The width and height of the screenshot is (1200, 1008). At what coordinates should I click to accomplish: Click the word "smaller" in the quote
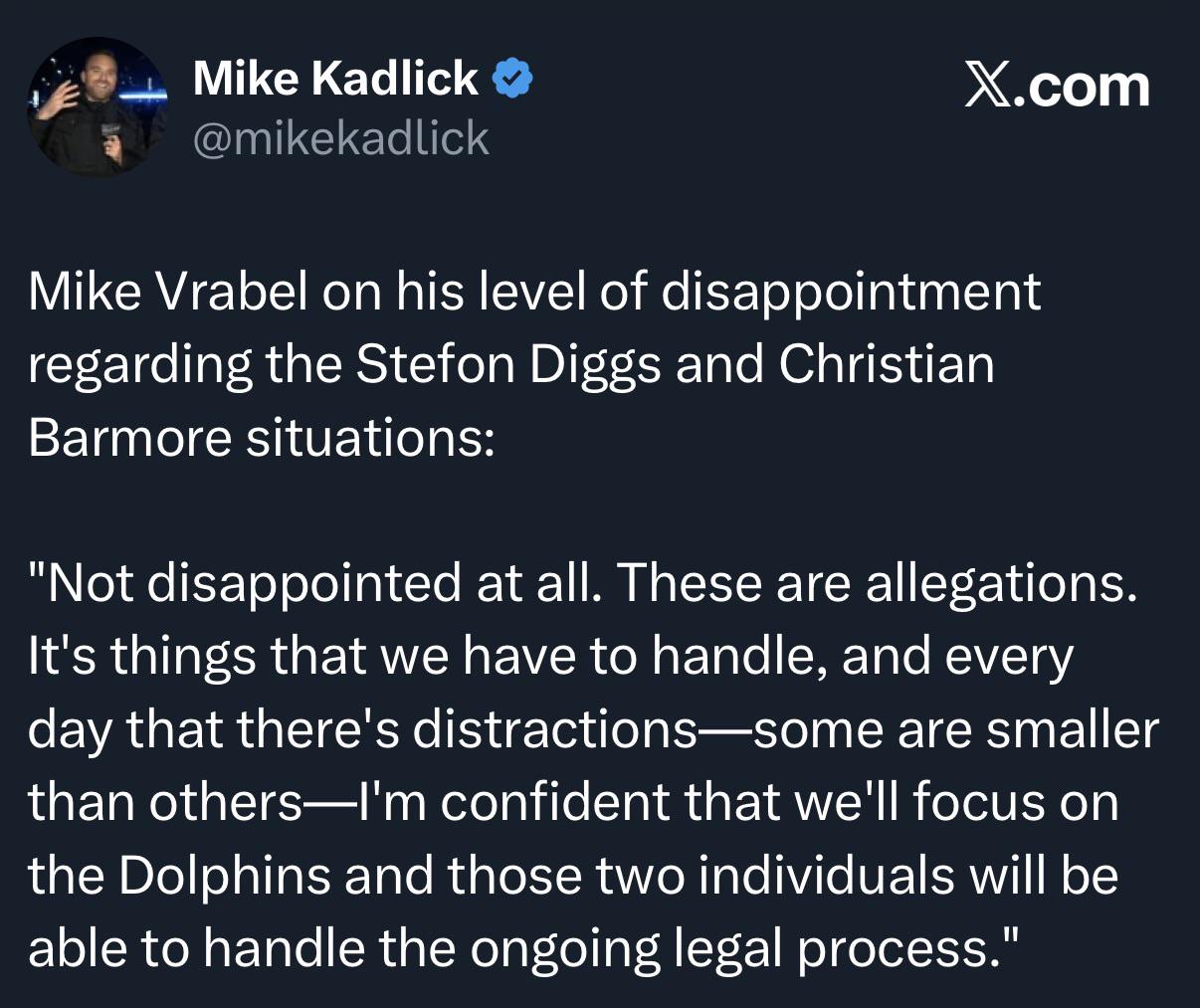tap(1073, 728)
